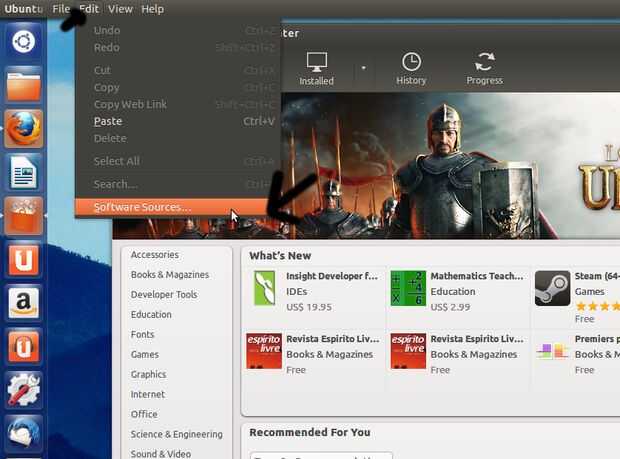
Task: Open the View menu
Action: tap(120, 9)
